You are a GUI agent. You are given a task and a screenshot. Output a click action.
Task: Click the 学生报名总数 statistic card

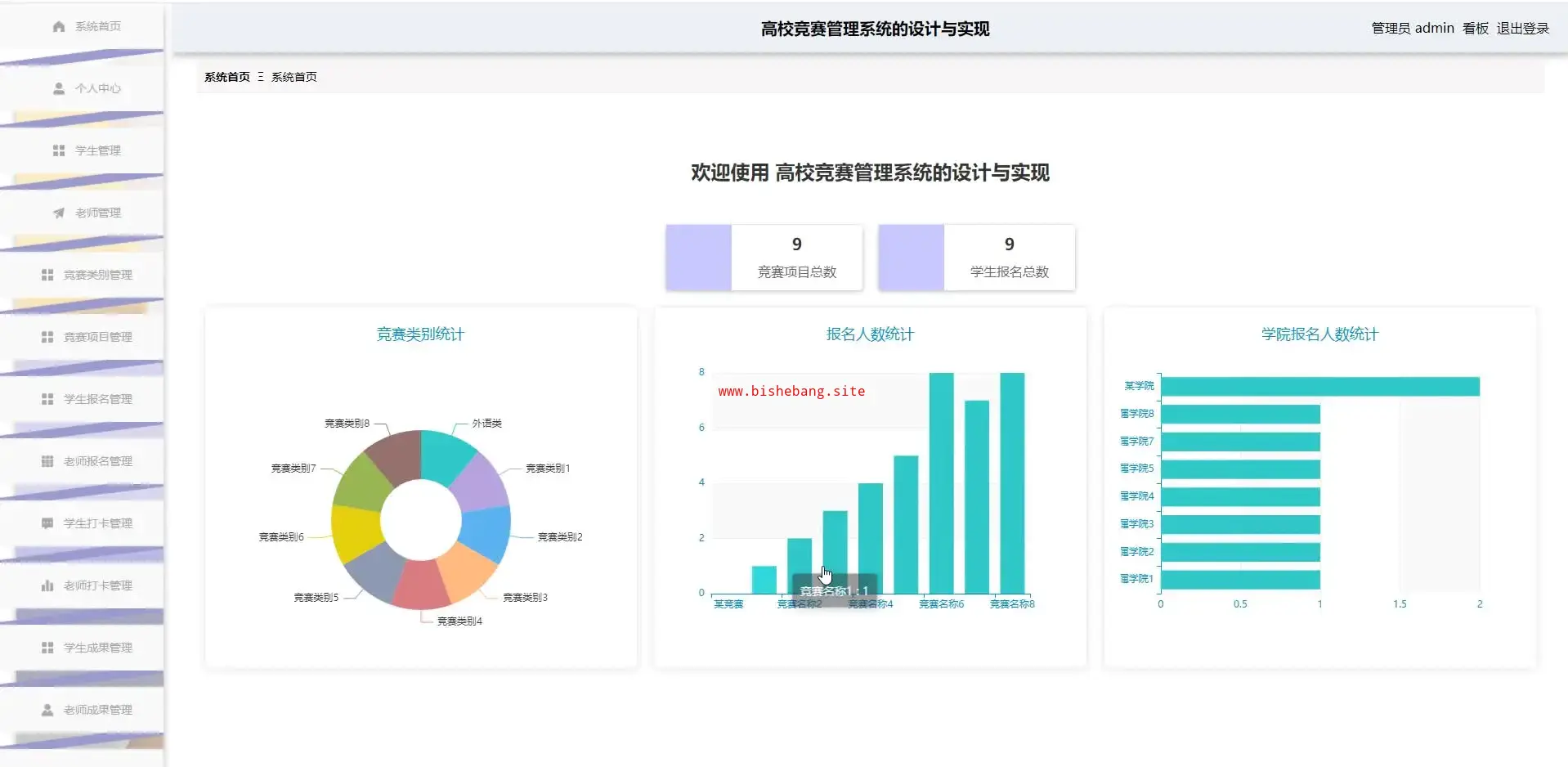click(976, 258)
